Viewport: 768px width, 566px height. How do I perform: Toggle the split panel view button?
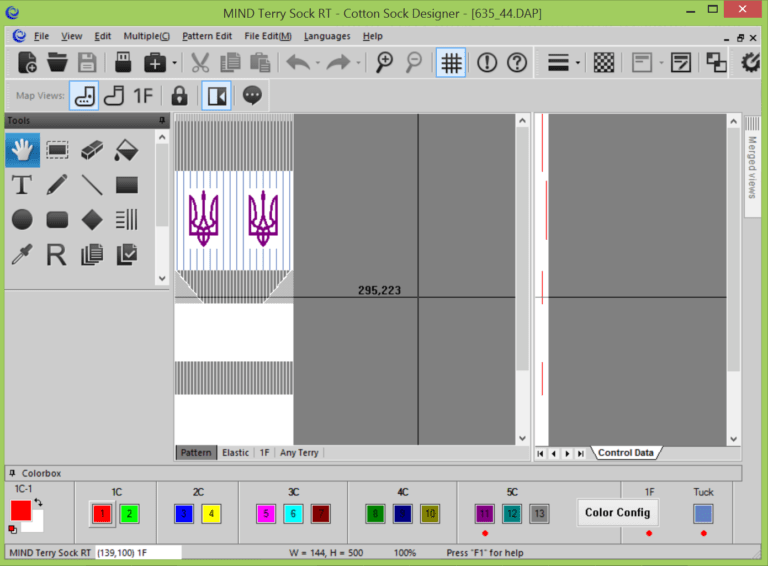tap(216, 96)
